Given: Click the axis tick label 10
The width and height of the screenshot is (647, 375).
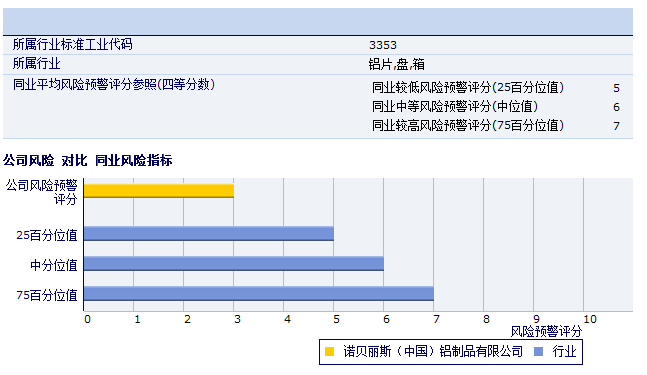Looking at the screenshot, I should pyautogui.click(x=590, y=319).
